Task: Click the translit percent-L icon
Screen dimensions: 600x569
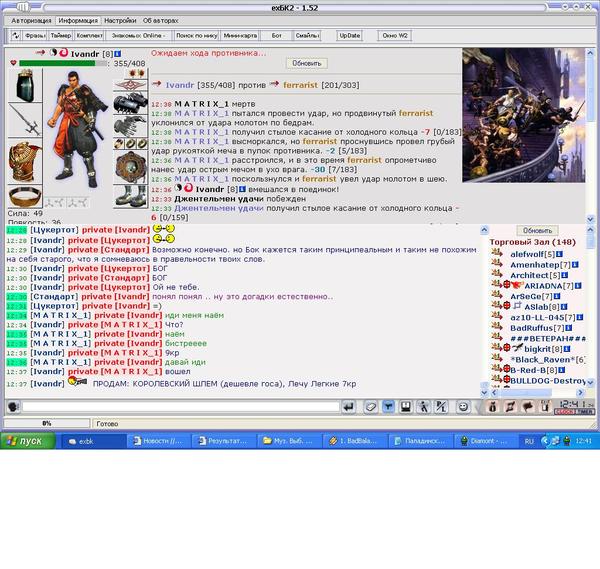Action: click(441, 406)
